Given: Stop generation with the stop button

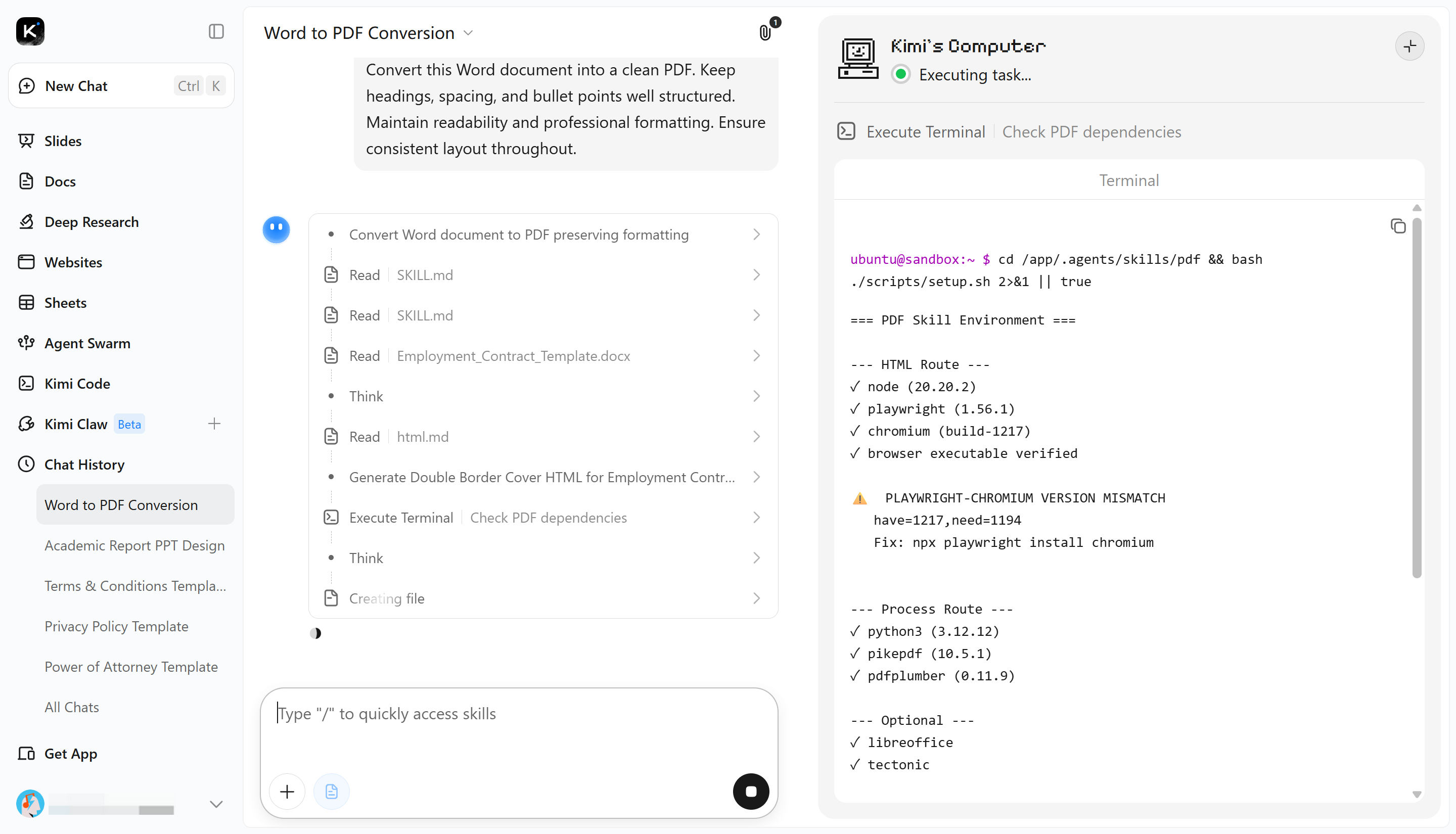Looking at the screenshot, I should 751,791.
